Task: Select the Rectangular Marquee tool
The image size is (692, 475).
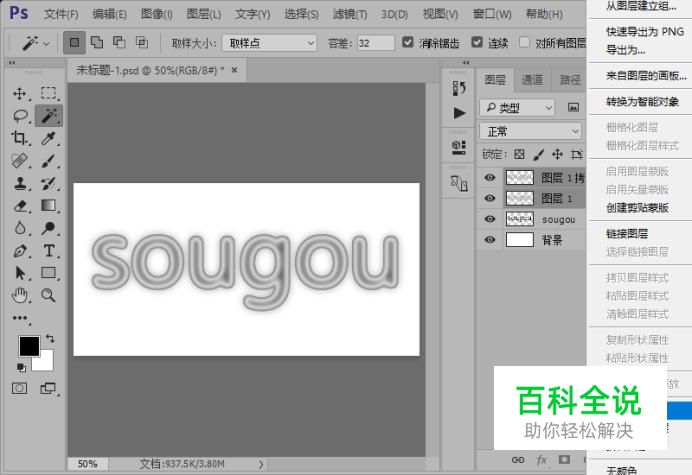Action: click(48, 94)
